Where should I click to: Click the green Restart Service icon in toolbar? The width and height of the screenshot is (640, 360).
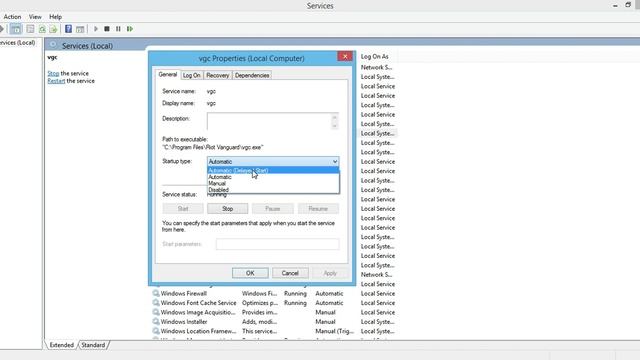[130, 29]
